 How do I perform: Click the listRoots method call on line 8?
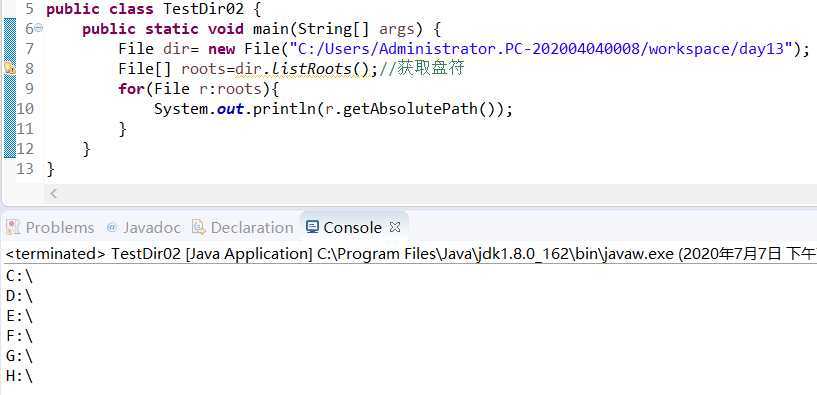tap(312, 69)
